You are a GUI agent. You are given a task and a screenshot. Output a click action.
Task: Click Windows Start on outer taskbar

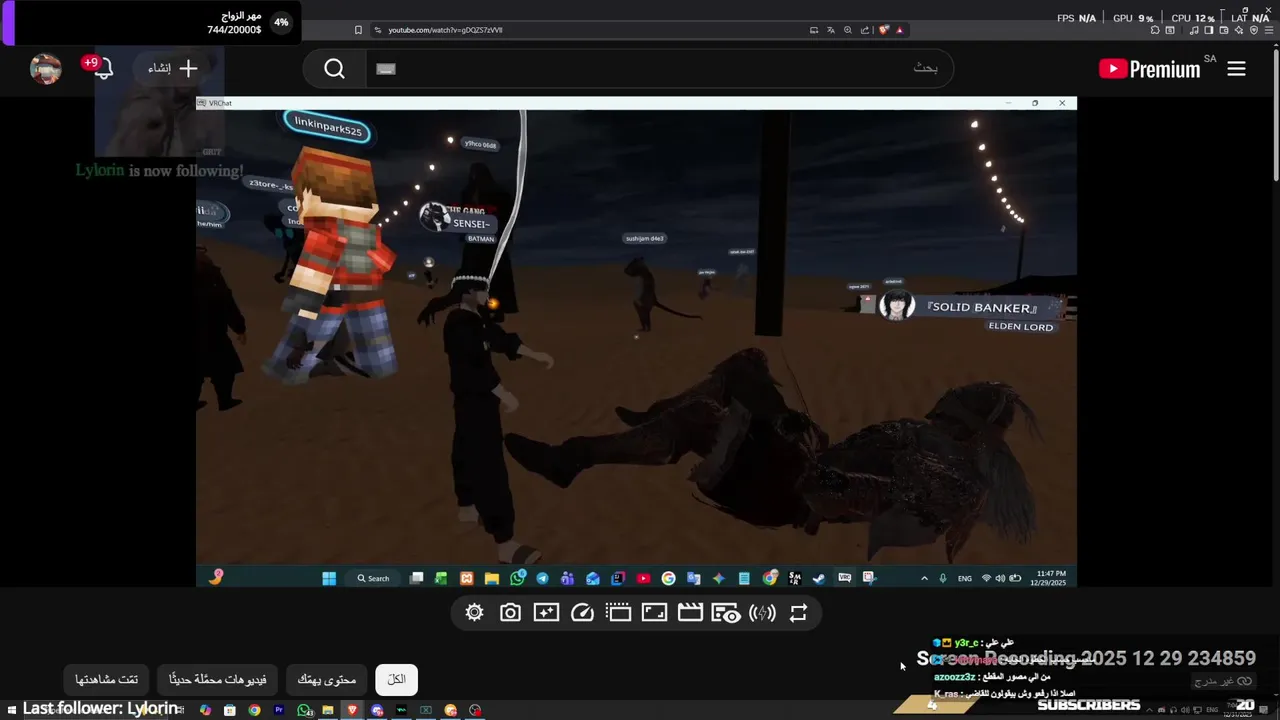pos(12,710)
